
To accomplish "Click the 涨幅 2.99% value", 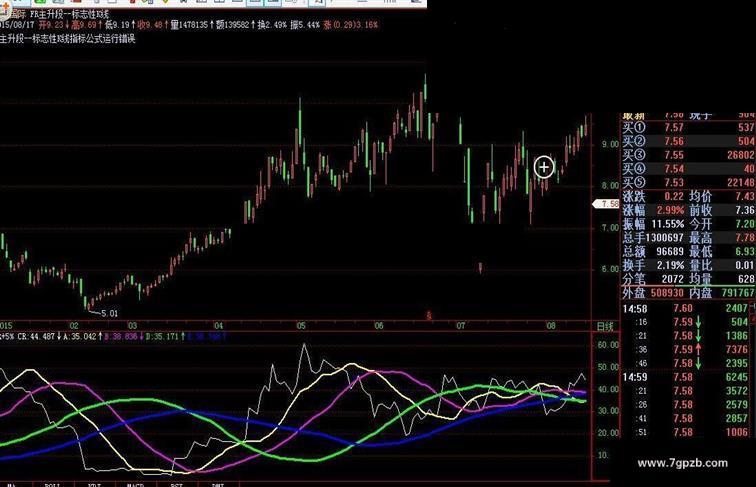I will 670,210.
